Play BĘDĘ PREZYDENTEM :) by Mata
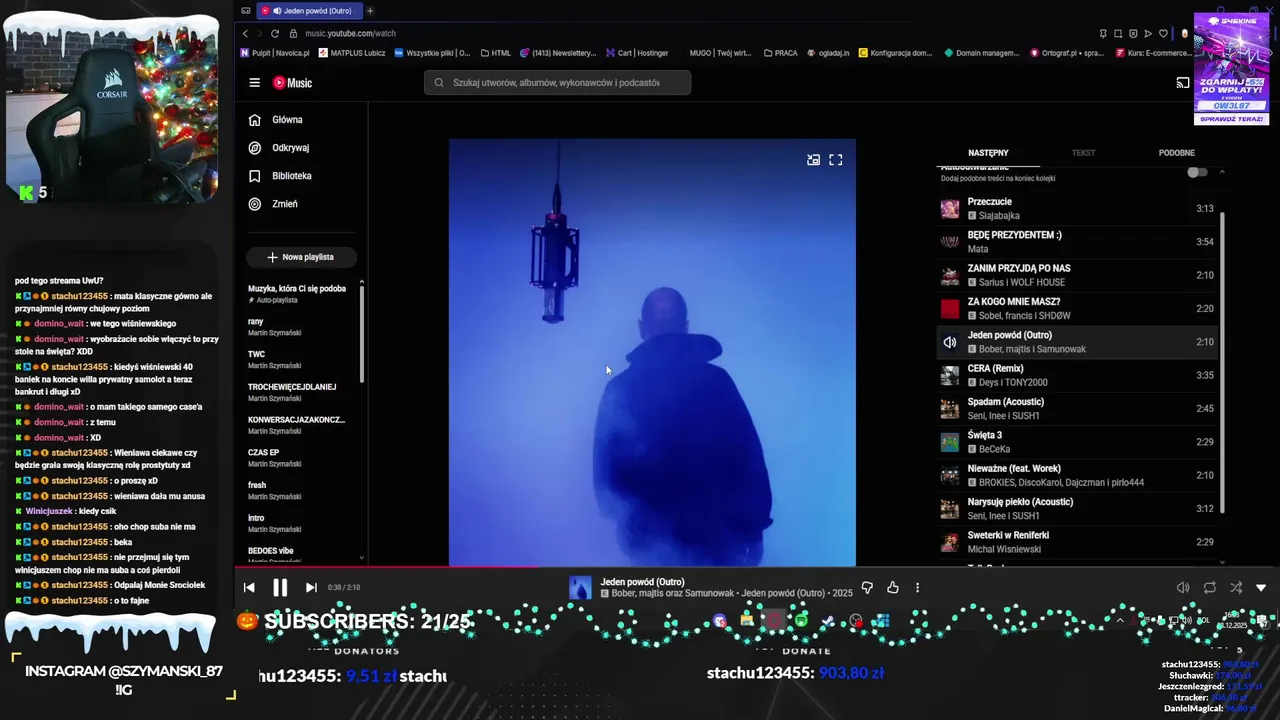Screen dimensions: 1280x720 (1077, 242)
